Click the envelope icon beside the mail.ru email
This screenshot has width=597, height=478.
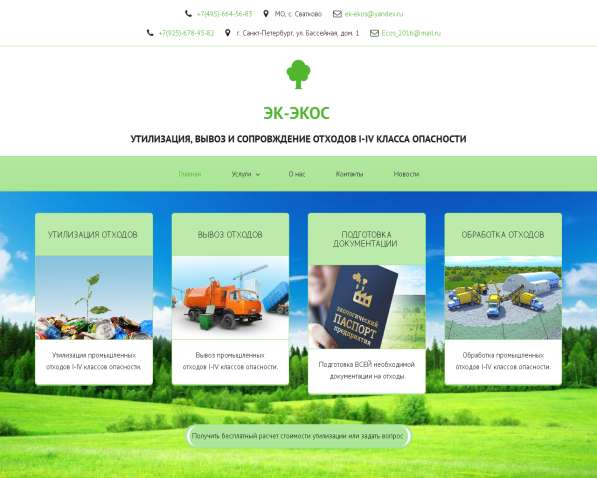[x=374, y=33]
